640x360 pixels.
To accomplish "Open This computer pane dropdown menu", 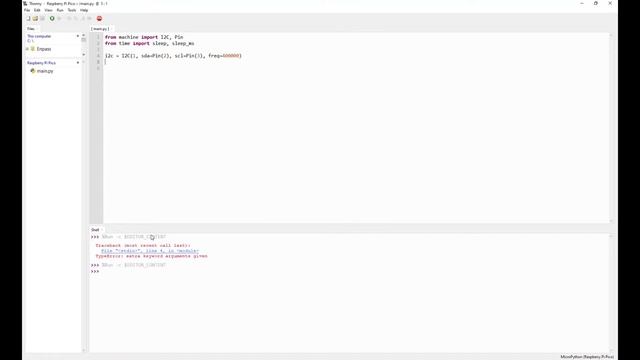I will [78, 36].
